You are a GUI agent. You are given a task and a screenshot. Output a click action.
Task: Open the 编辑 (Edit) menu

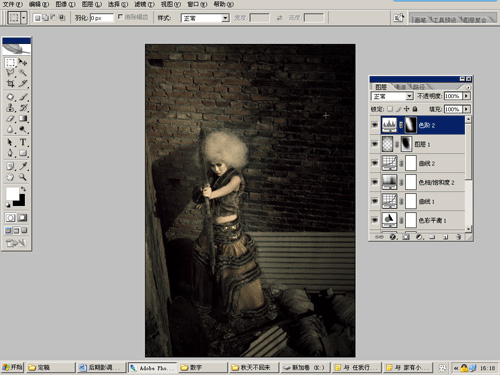tap(39, 4)
